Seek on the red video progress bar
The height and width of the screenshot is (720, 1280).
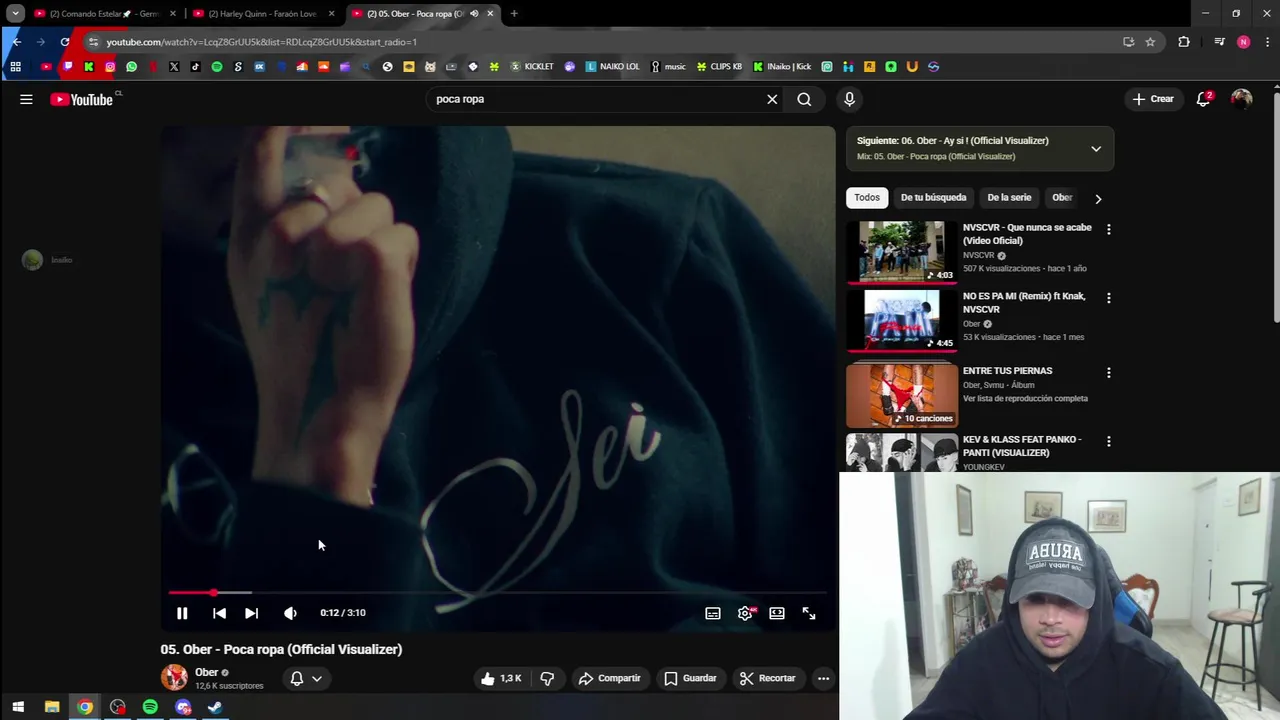point(498,593)
